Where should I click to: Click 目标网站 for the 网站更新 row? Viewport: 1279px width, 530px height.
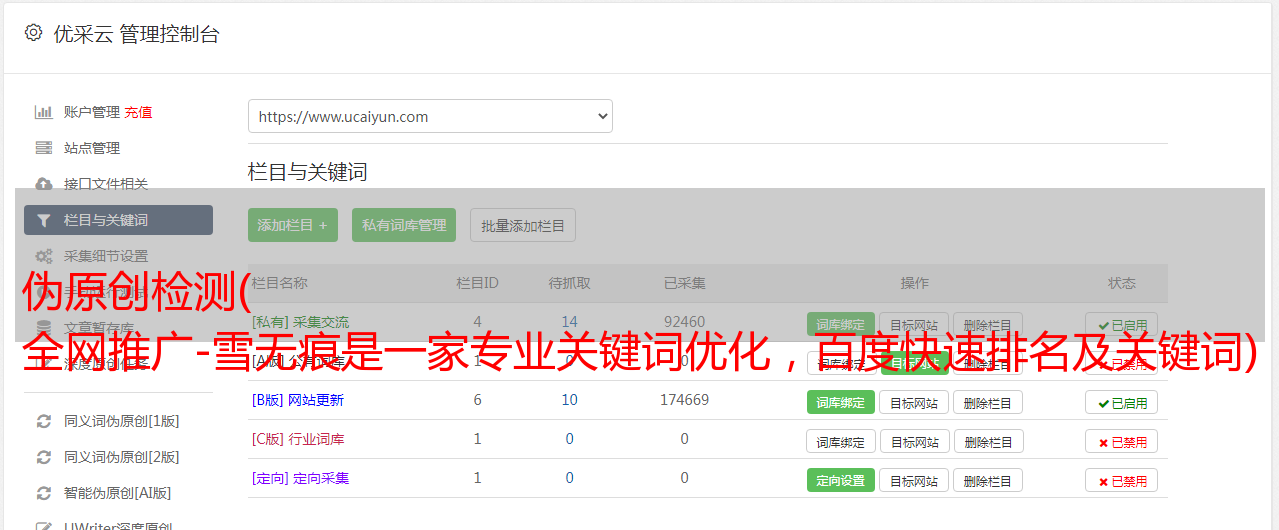[914, 402]
